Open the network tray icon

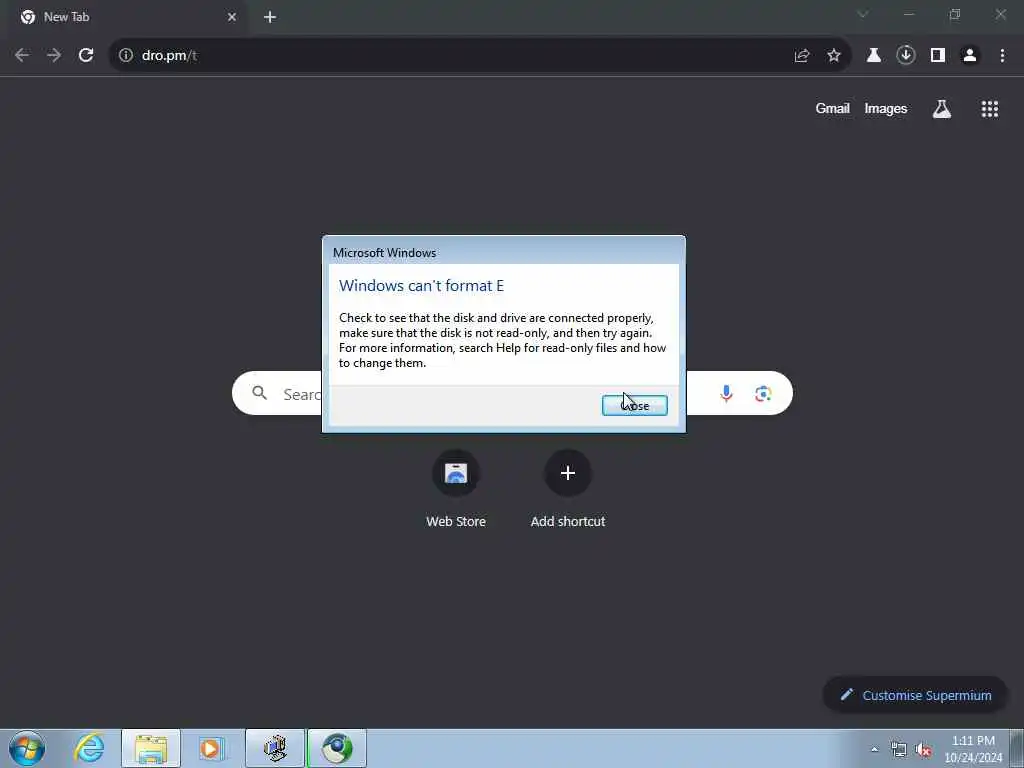(899, 749)
